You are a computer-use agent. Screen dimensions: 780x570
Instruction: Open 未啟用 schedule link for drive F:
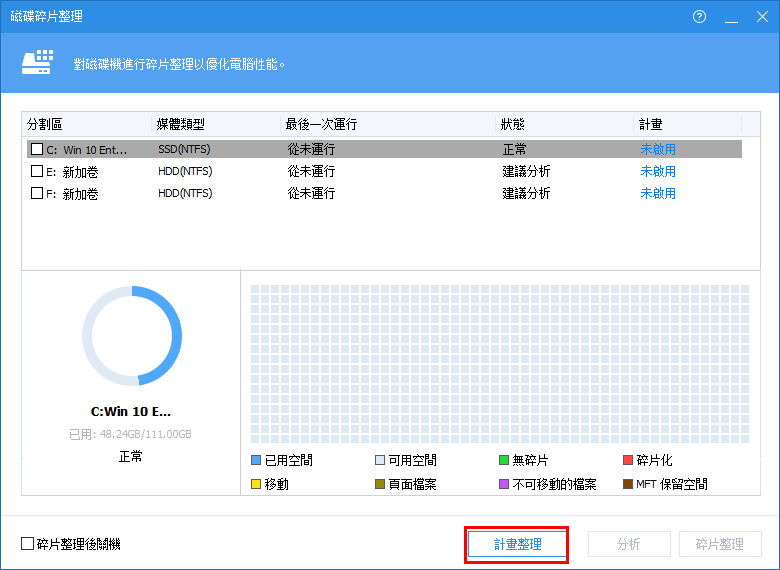tap(658, 193)
